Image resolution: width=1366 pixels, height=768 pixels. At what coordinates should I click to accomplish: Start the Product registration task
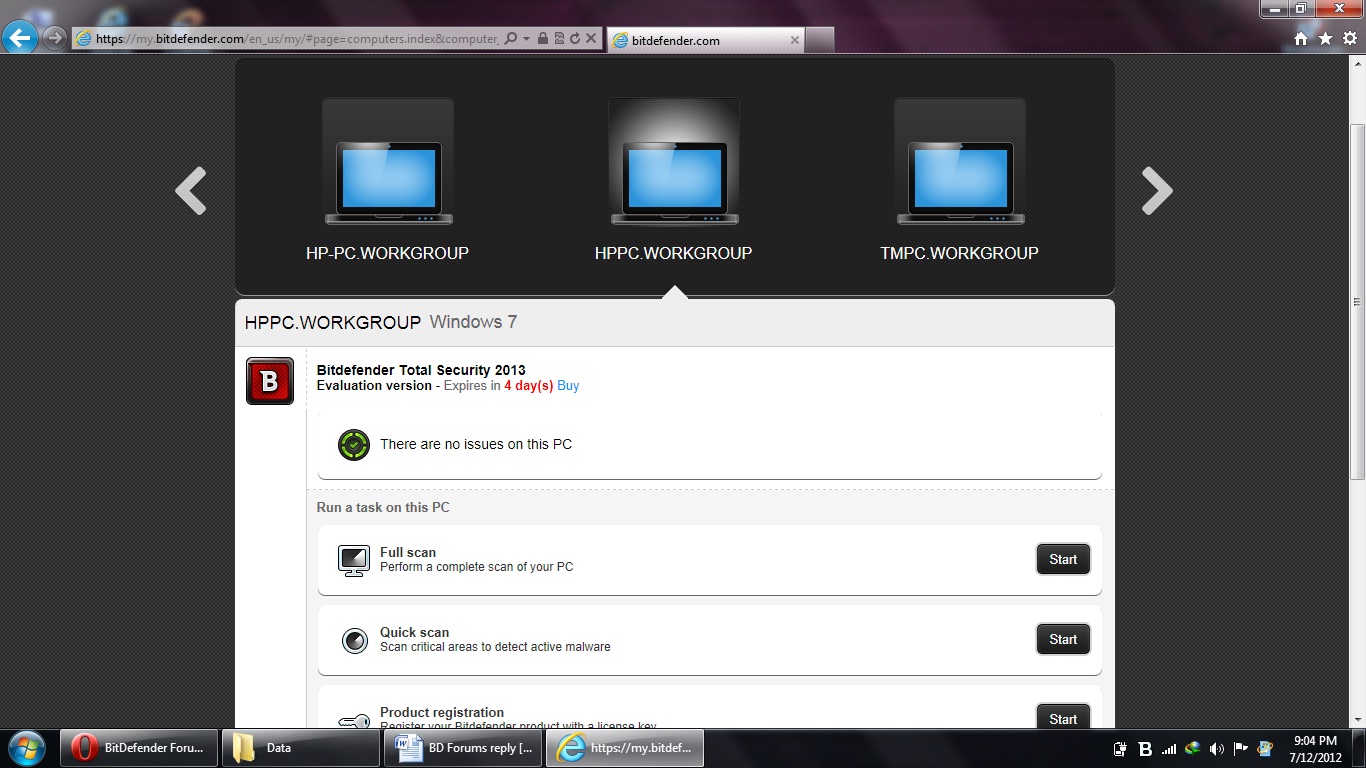click(1063, 716)
